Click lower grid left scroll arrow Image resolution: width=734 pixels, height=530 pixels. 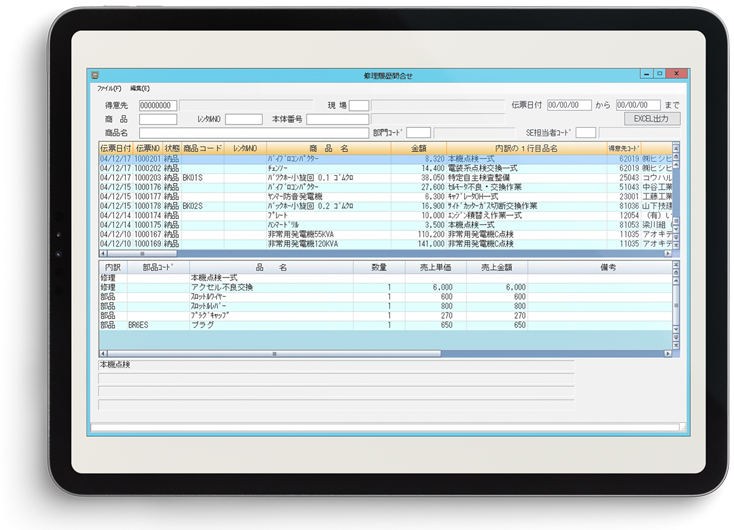click(x=103, y=353)
